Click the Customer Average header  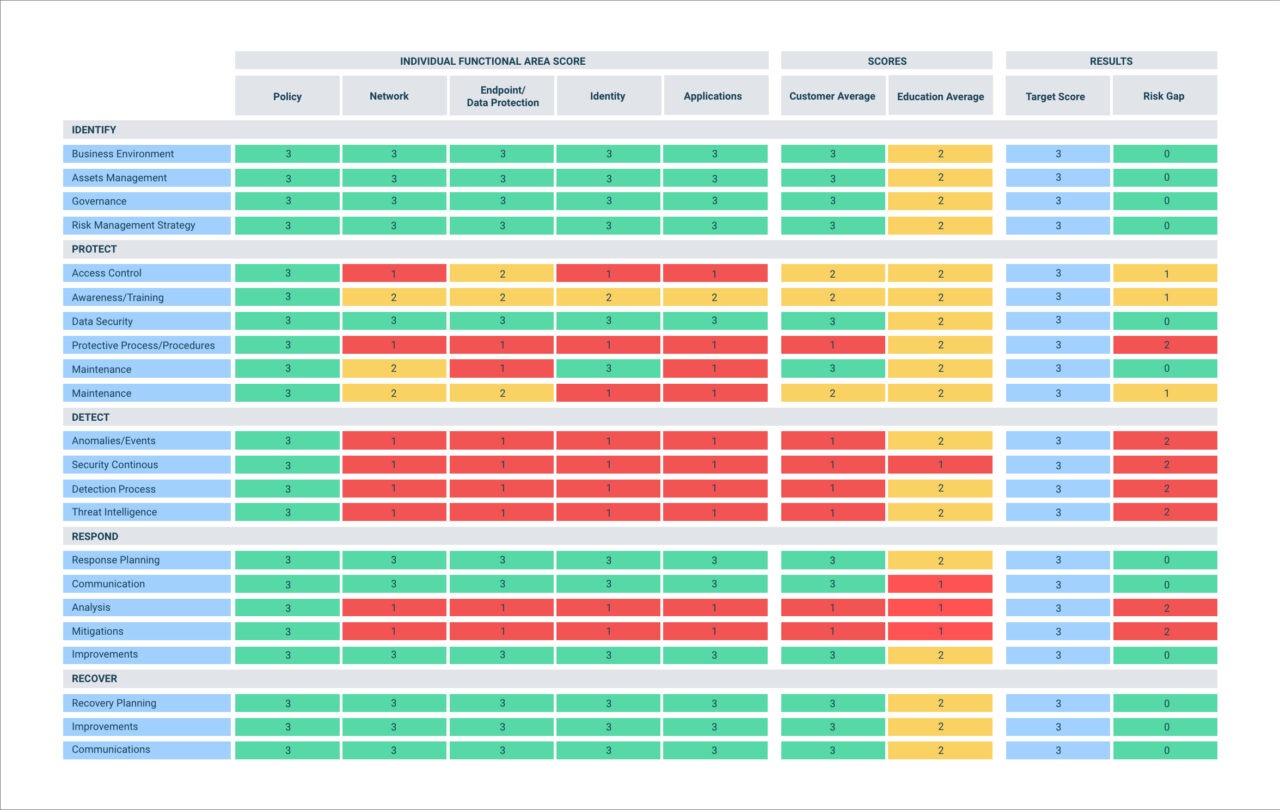tap(832, 96)
